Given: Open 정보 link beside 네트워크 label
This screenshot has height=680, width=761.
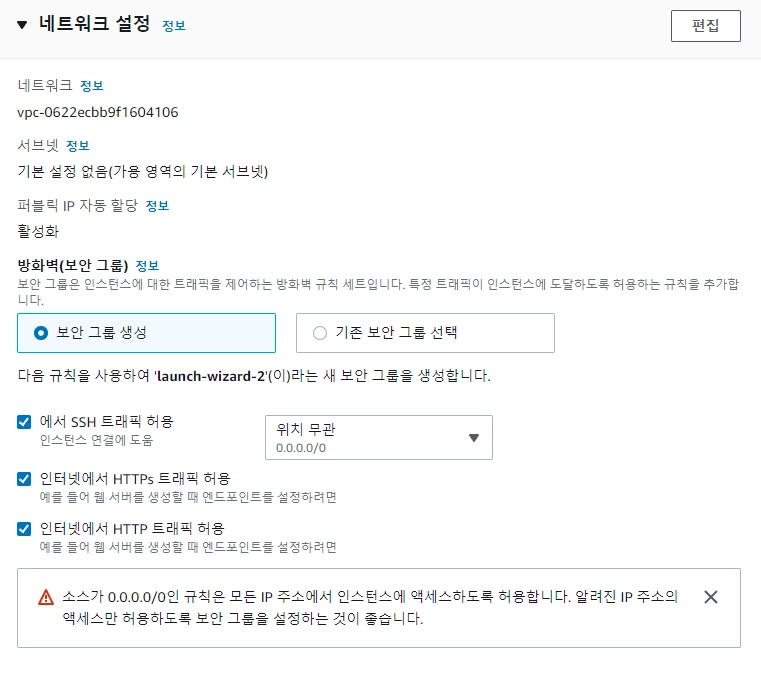Looking at the screenshot, I should point(92,86).
